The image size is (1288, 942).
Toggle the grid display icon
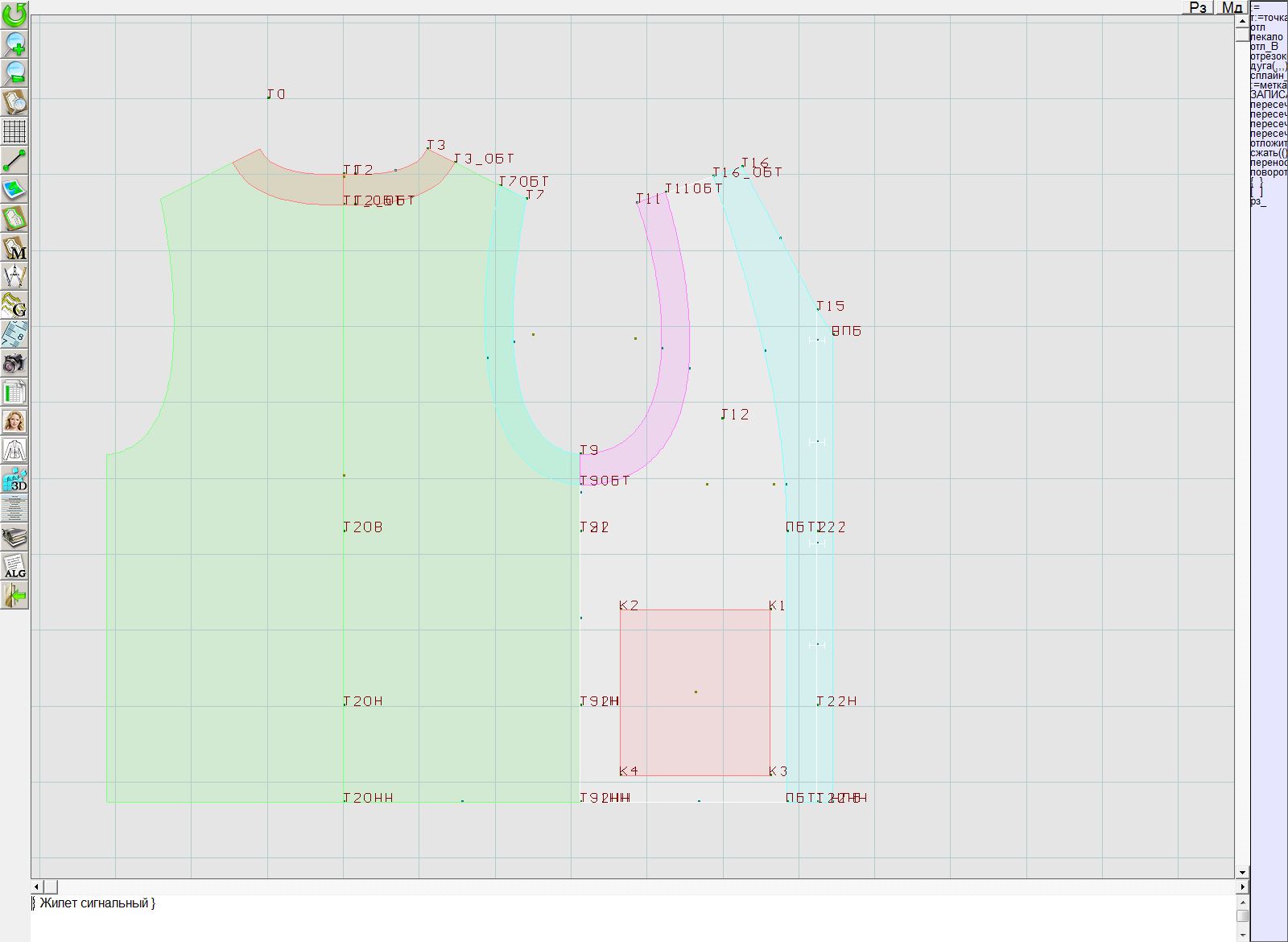(x=14, y=131)
